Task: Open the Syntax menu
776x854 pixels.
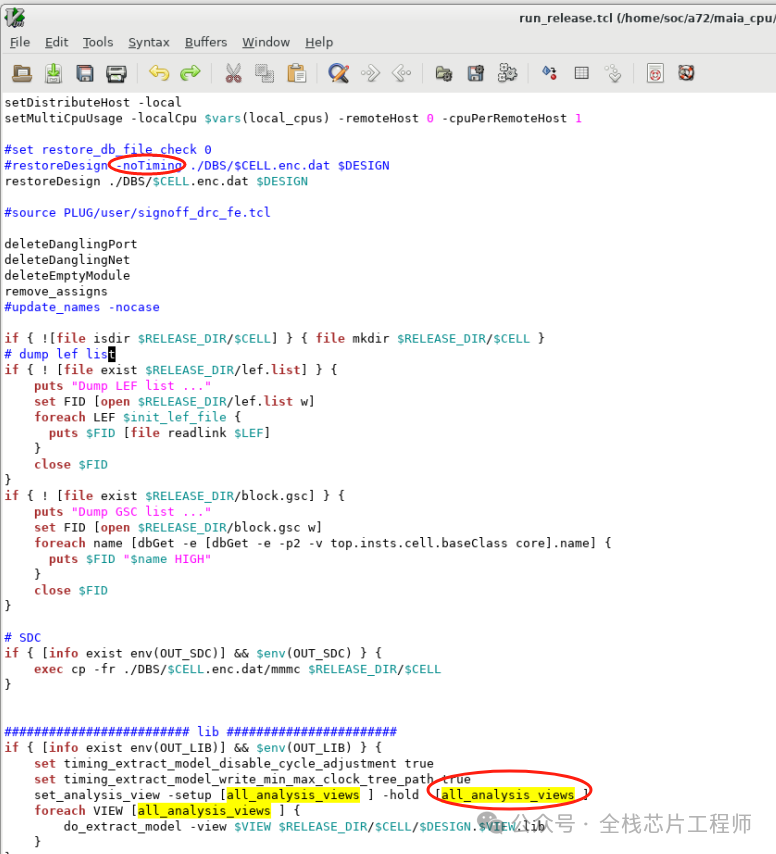Action: (x=149, y=42)
